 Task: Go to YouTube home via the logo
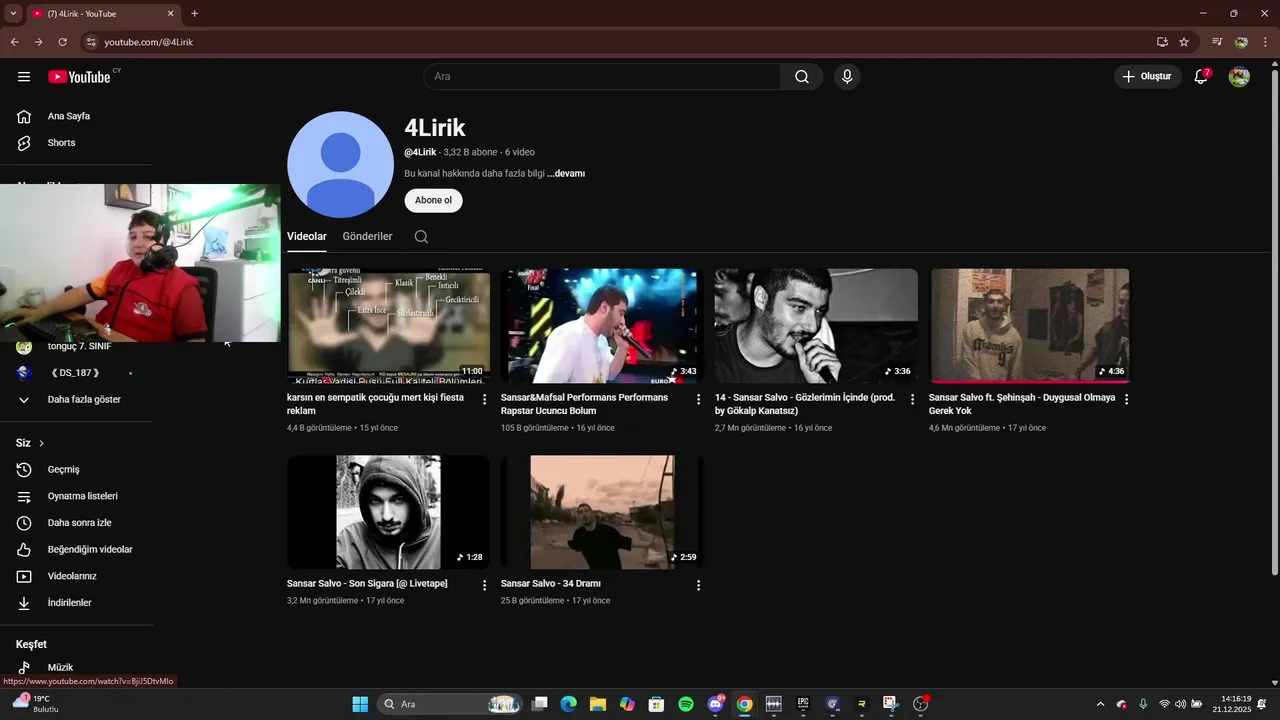[x=79, y=77]
